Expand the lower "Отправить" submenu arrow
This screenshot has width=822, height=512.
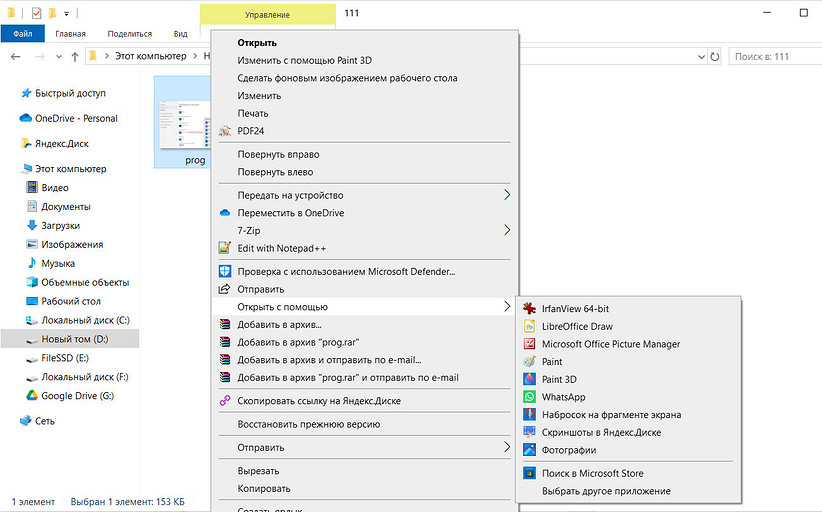pos(506,448)
